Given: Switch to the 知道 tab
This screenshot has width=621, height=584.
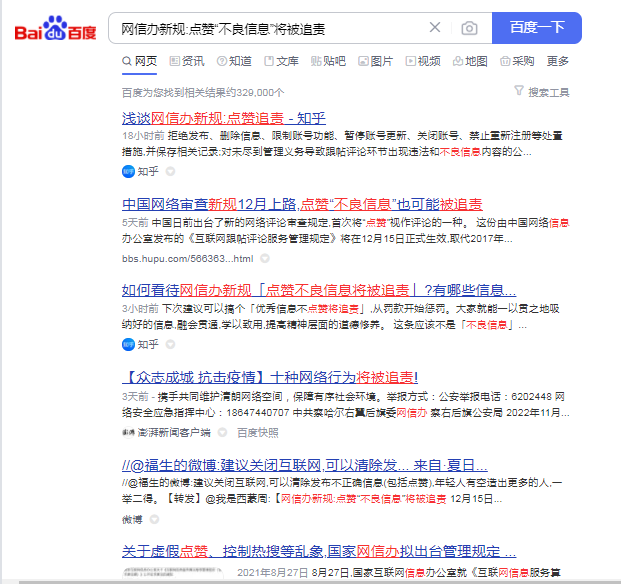Looking at the screenshot, I should point(234,61).
